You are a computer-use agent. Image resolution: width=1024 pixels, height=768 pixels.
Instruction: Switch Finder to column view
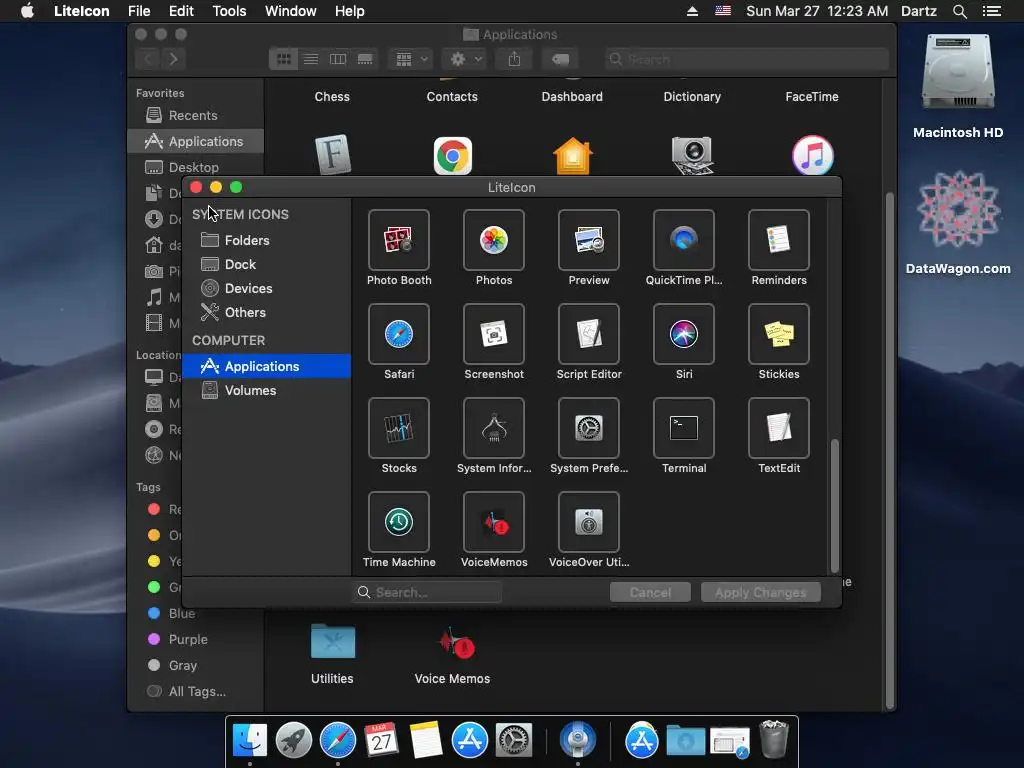338,59
